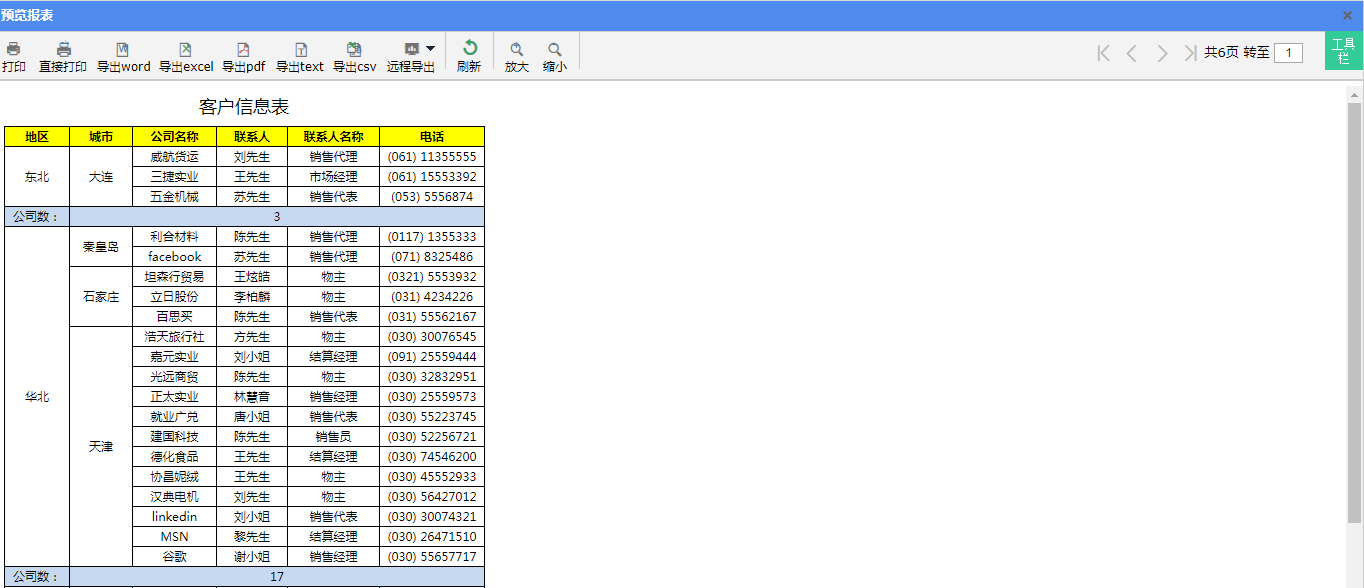
Task: Click the page number input field
Action: (1288, 53)
